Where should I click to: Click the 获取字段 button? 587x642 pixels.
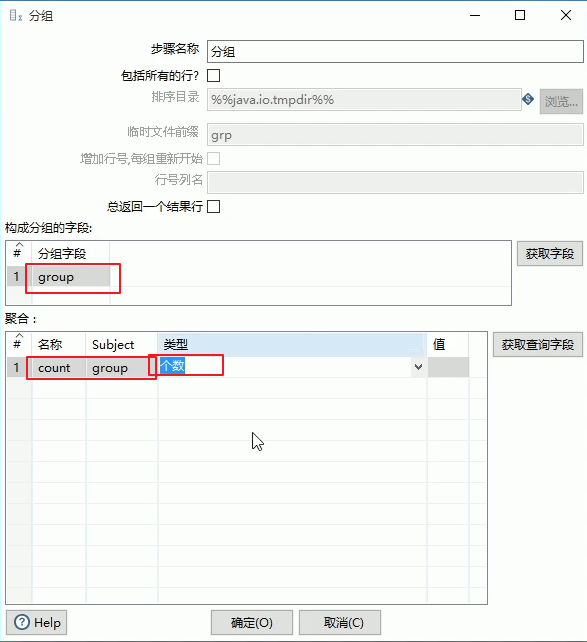(x=550, y=254)
